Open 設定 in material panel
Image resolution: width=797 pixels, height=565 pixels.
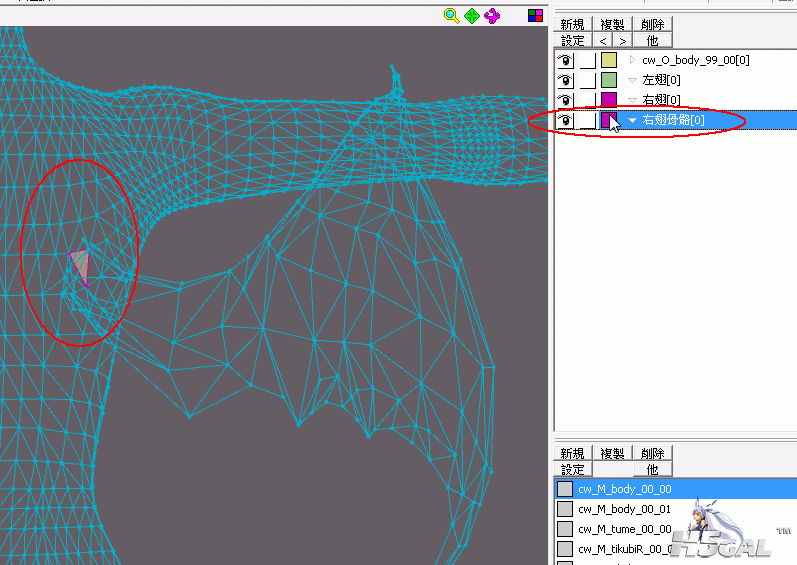[x=573, y=469]
